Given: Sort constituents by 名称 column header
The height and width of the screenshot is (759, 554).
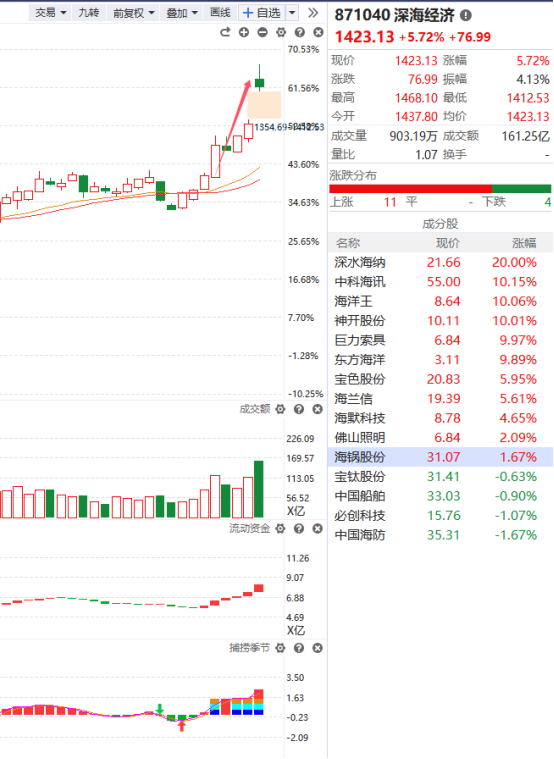Looking at the screenshot, I should pos(348,243).
